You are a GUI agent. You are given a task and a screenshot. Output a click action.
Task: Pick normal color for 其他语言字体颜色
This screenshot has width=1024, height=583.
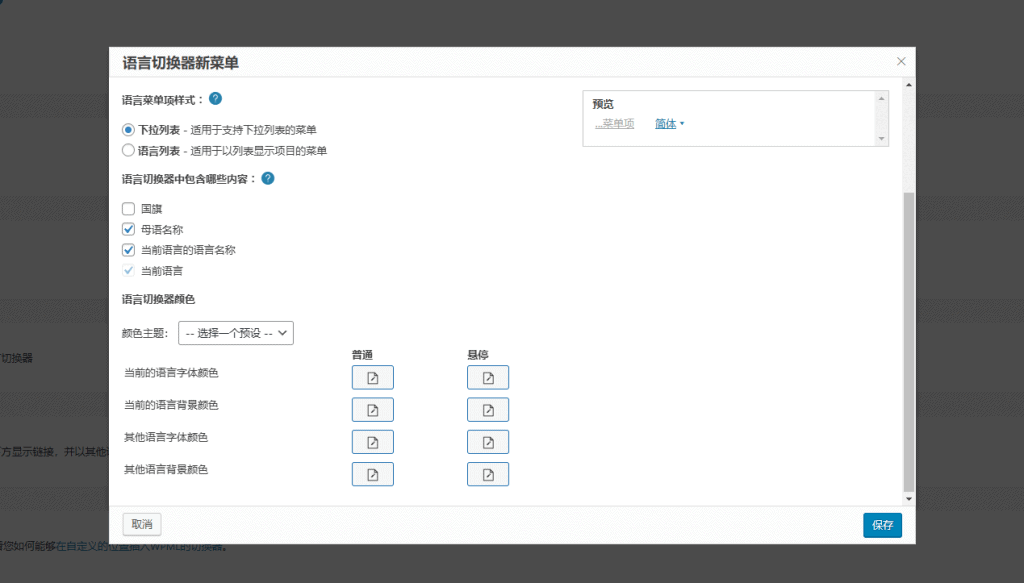point(372,442)
